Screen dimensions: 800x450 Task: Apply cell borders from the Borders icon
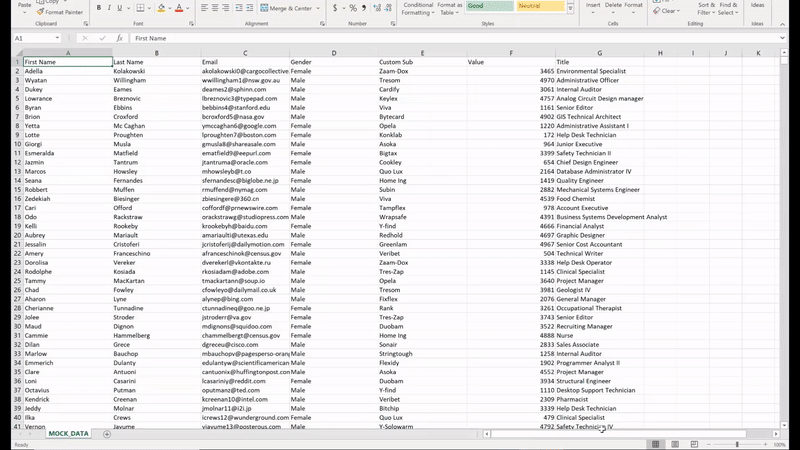140,8
